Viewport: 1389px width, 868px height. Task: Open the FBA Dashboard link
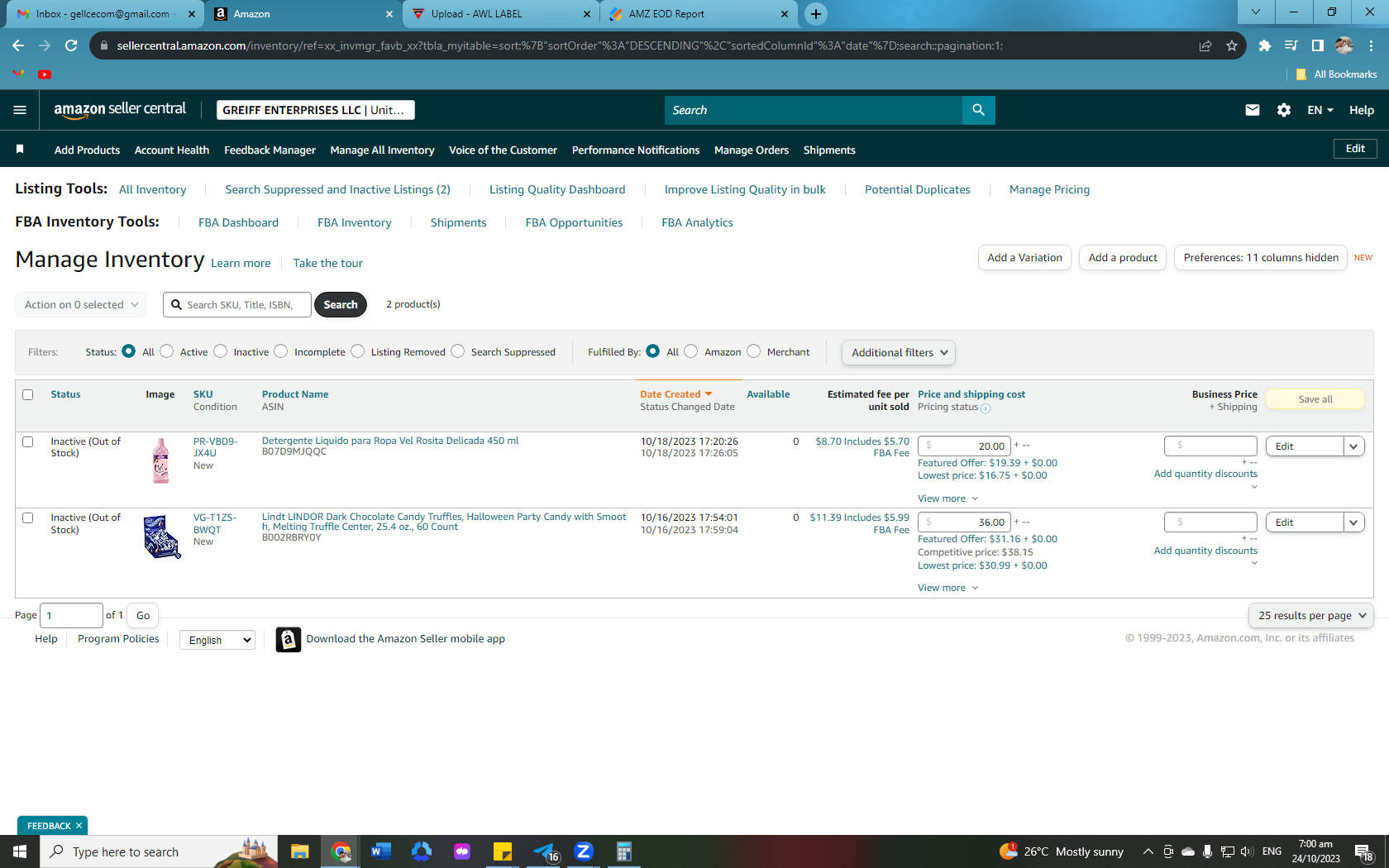[x=238, y=222]
